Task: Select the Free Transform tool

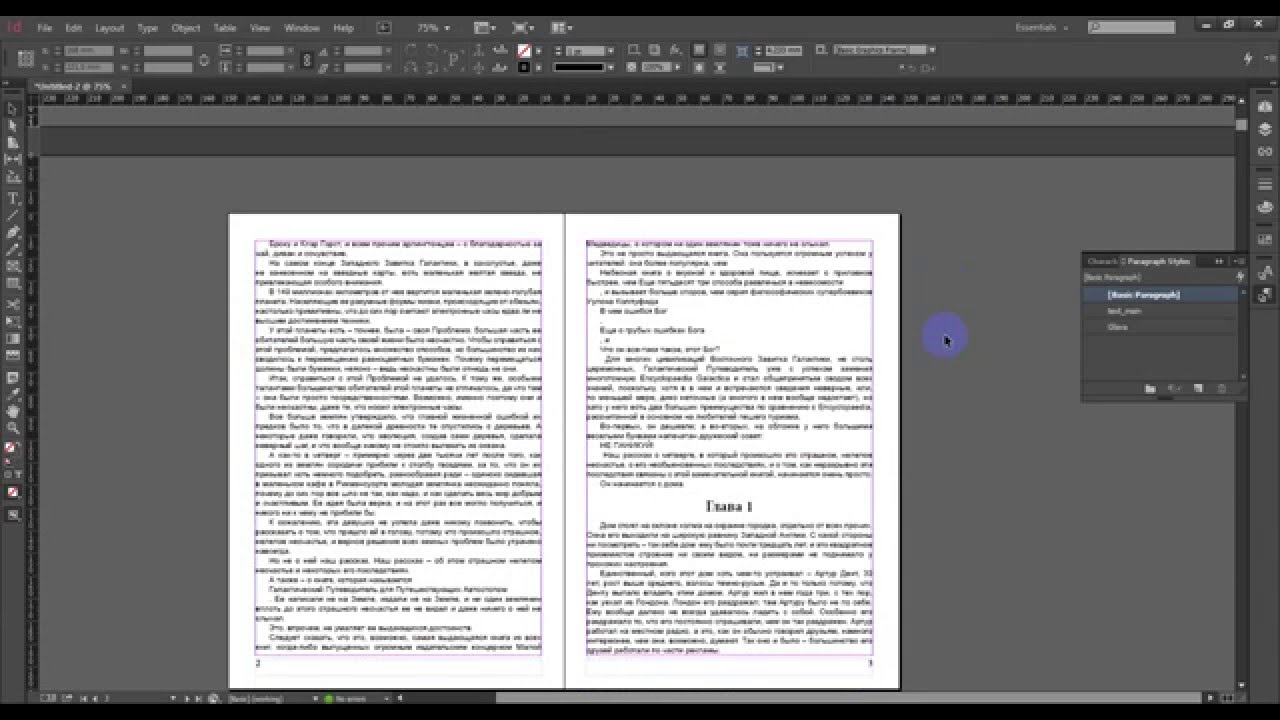Action: [13, 321]
